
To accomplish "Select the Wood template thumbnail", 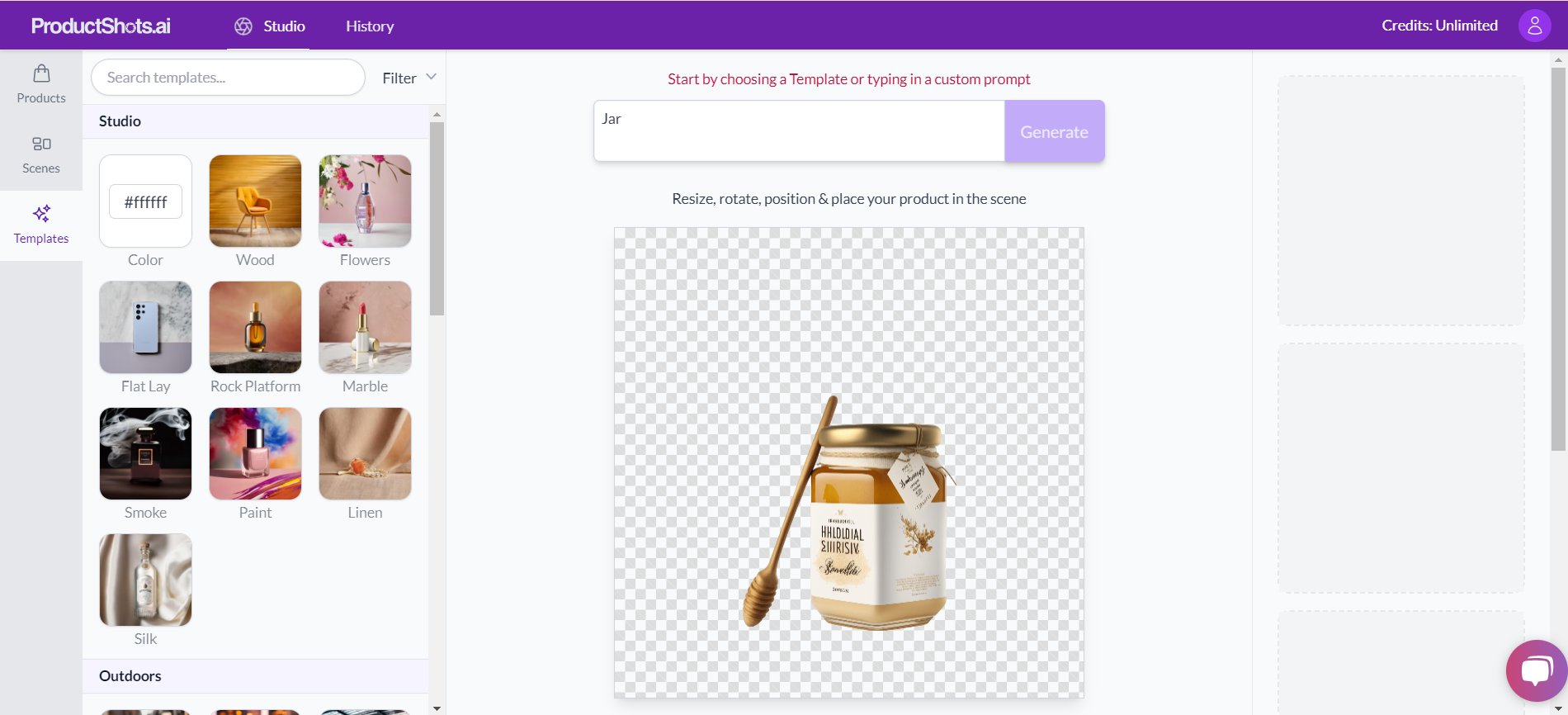I will 255,201.
